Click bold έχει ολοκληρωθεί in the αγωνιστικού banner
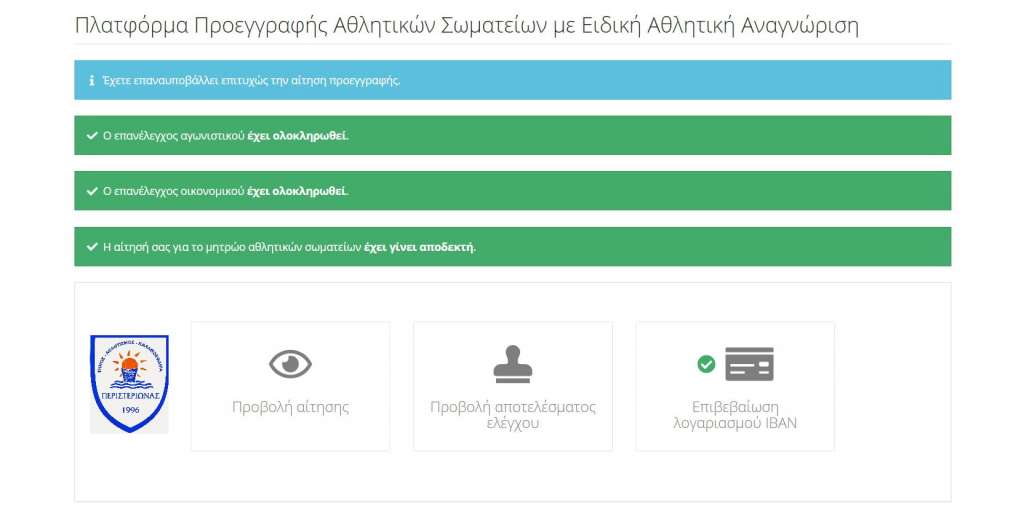Image resolution: width=1024 pixels, height=508 pixels. [x=297, y=135]
